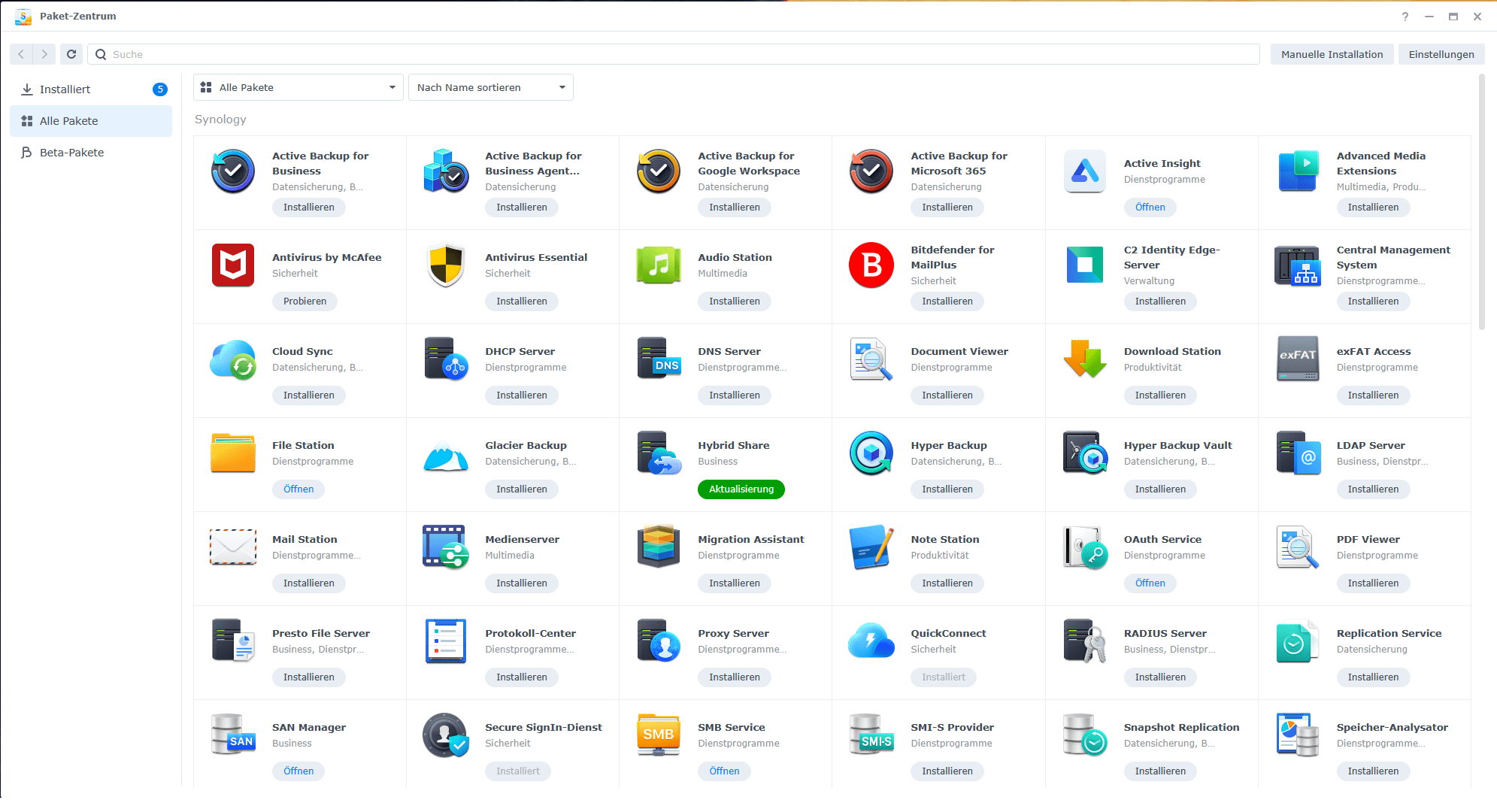
Task: Click Öffnen for SAN Manager
Action: [298, 771]
